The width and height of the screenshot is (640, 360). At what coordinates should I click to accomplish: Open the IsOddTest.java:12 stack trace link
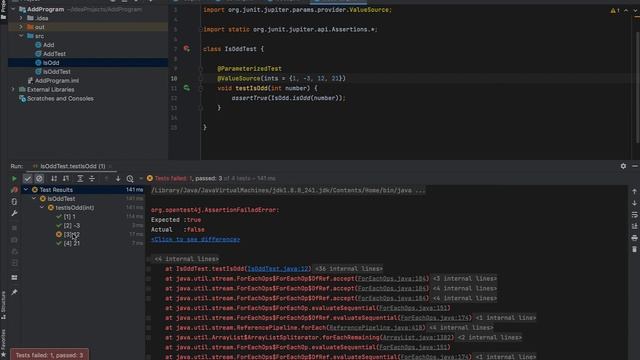(278, 269)
